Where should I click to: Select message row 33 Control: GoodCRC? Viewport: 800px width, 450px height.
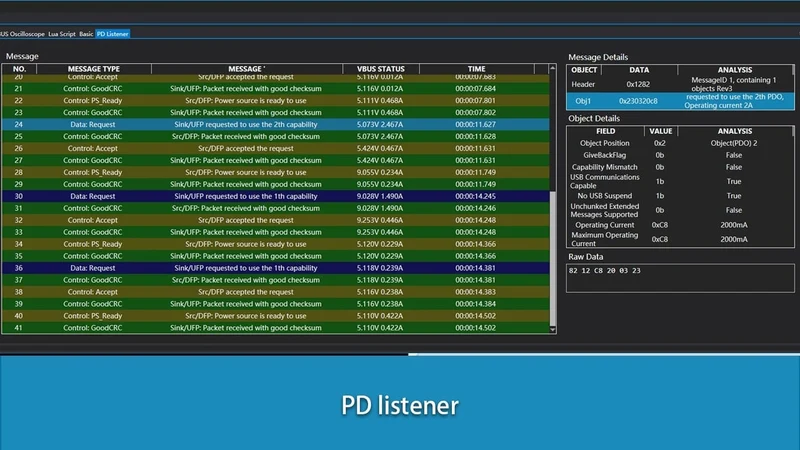pos(276,233)
